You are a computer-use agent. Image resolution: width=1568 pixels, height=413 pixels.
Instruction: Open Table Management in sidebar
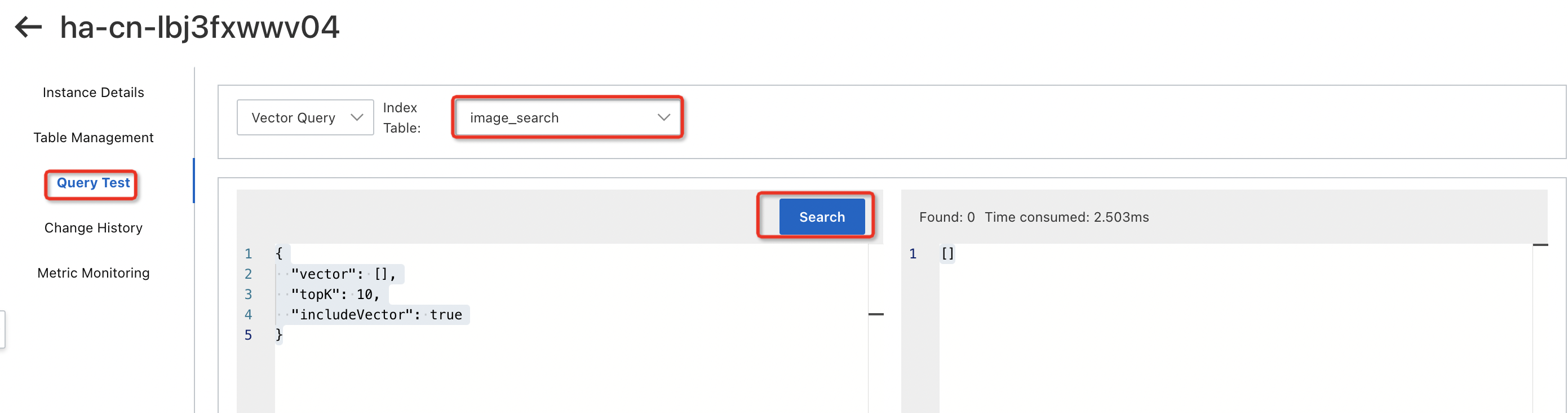click(x=93, y=138)
